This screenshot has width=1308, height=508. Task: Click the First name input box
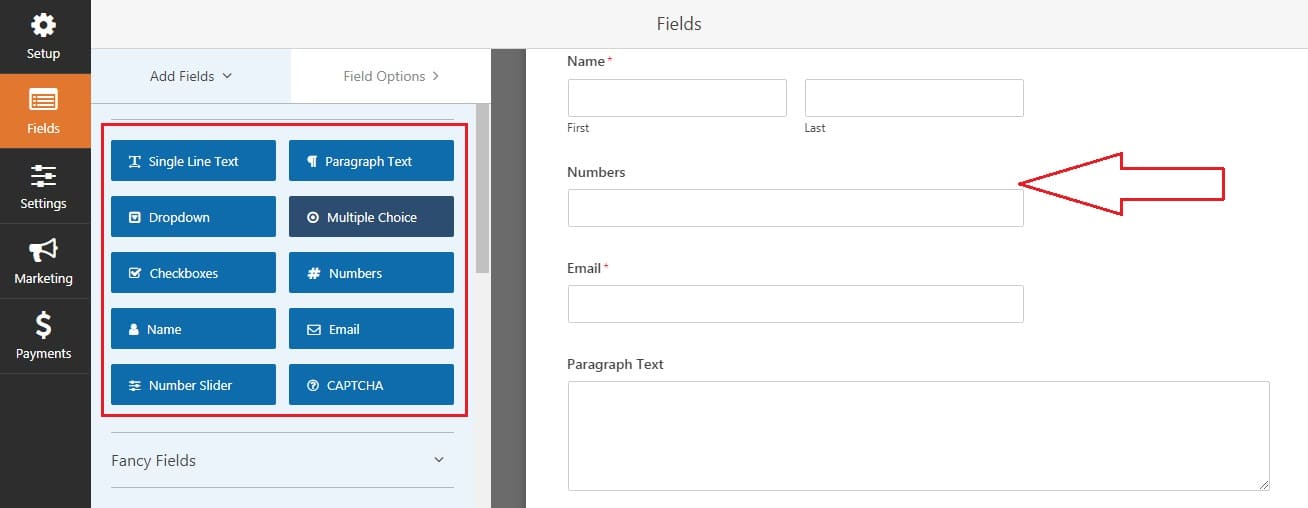click(677, 98)
